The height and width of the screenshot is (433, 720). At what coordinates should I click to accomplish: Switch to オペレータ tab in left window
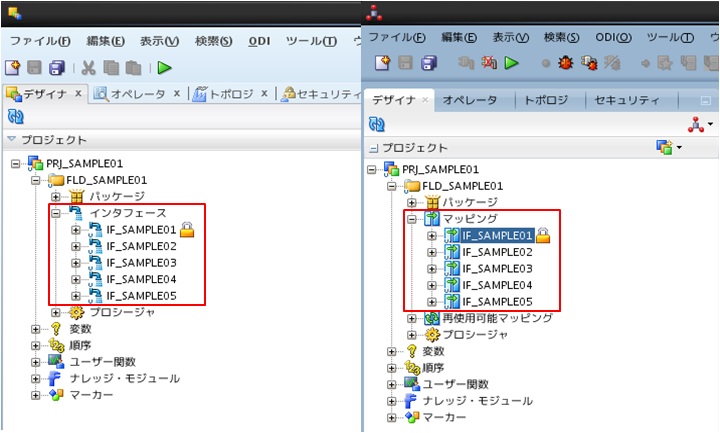[137, 94]
